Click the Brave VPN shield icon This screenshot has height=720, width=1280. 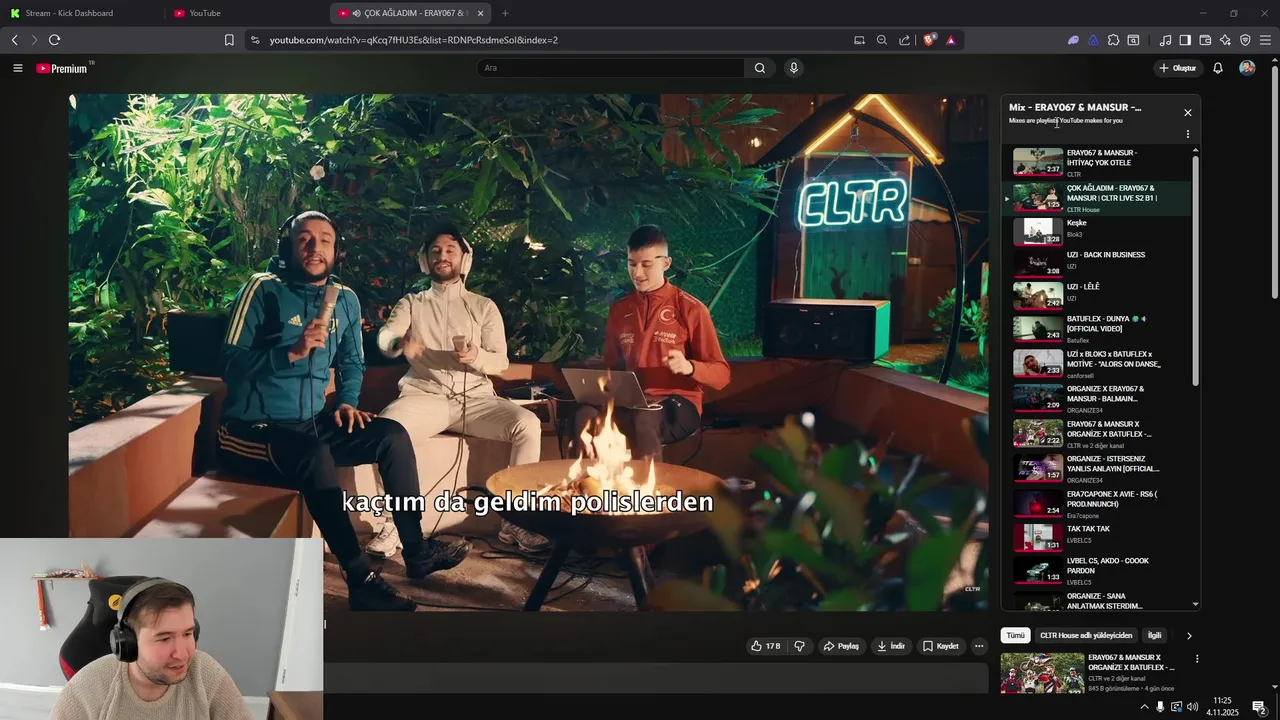(1245, 40)
